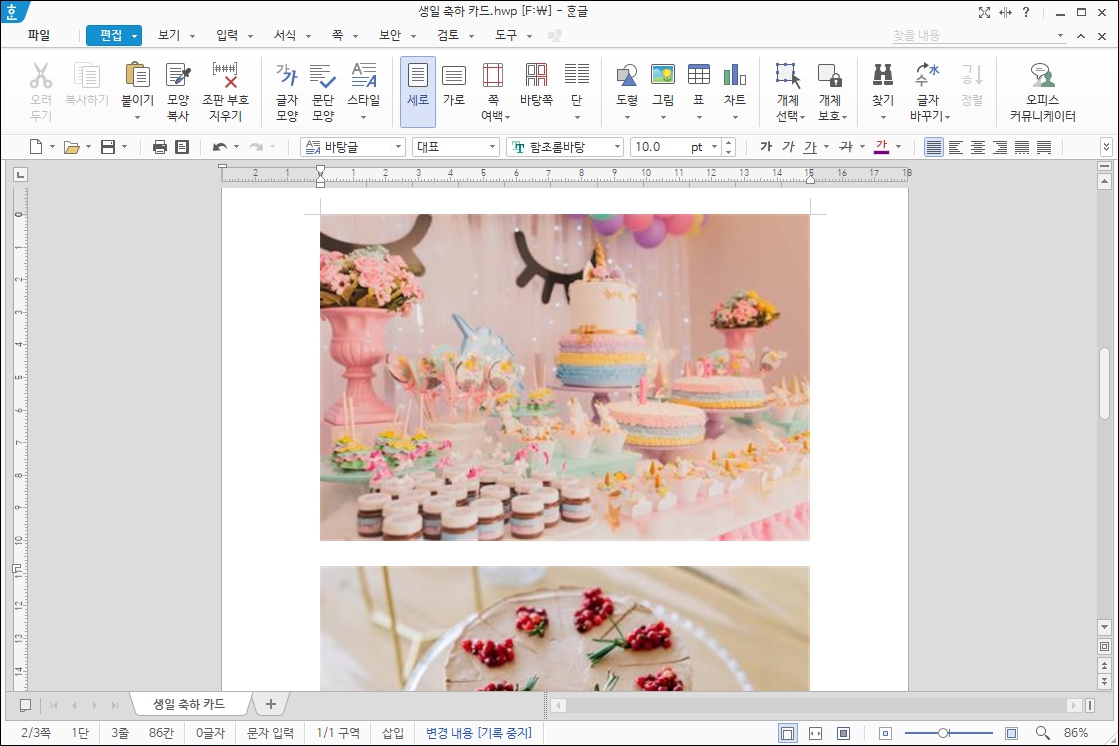
Task: Click the 스타일 style icon
Action: 364,76
